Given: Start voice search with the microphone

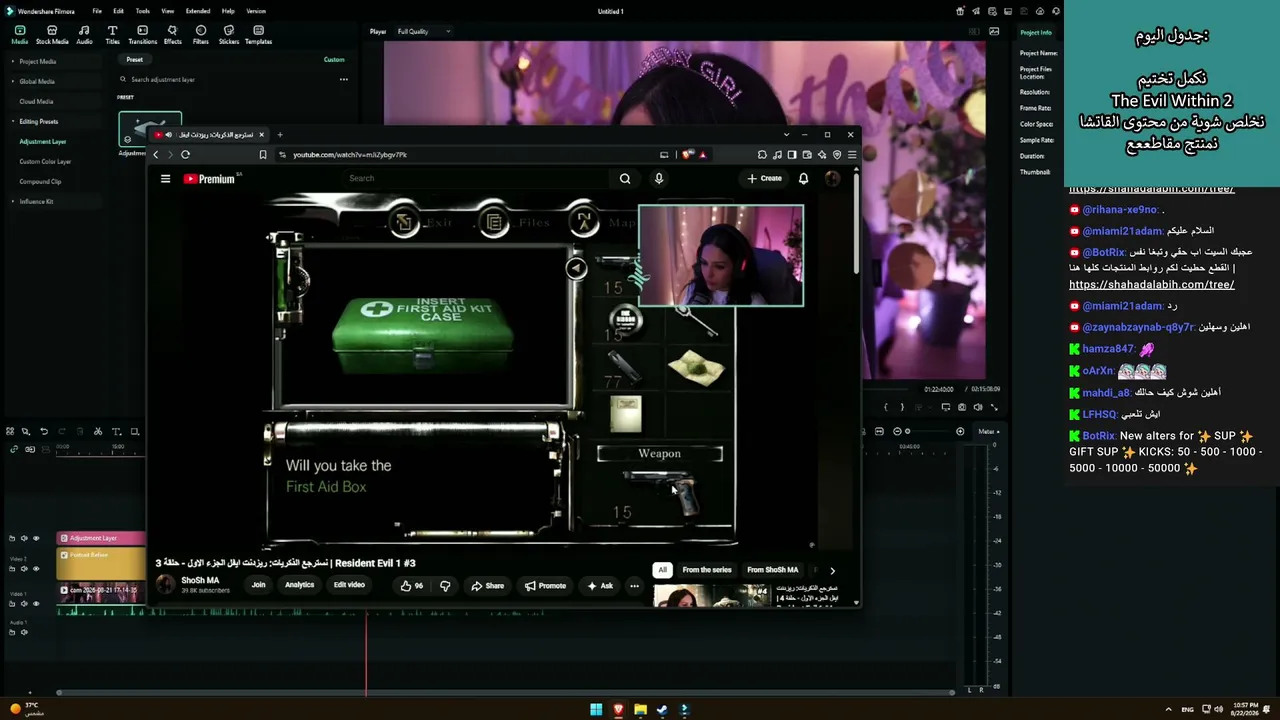Looking at the screenshot, I should pos(659,178).
